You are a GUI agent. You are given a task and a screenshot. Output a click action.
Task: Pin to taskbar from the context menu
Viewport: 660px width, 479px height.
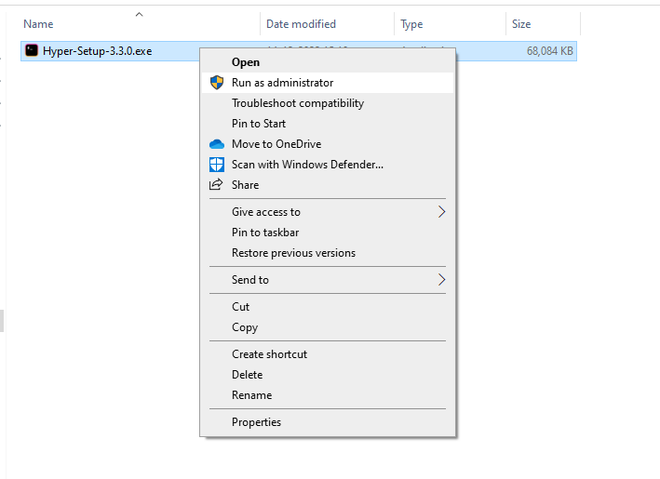[x=265, y=232]
